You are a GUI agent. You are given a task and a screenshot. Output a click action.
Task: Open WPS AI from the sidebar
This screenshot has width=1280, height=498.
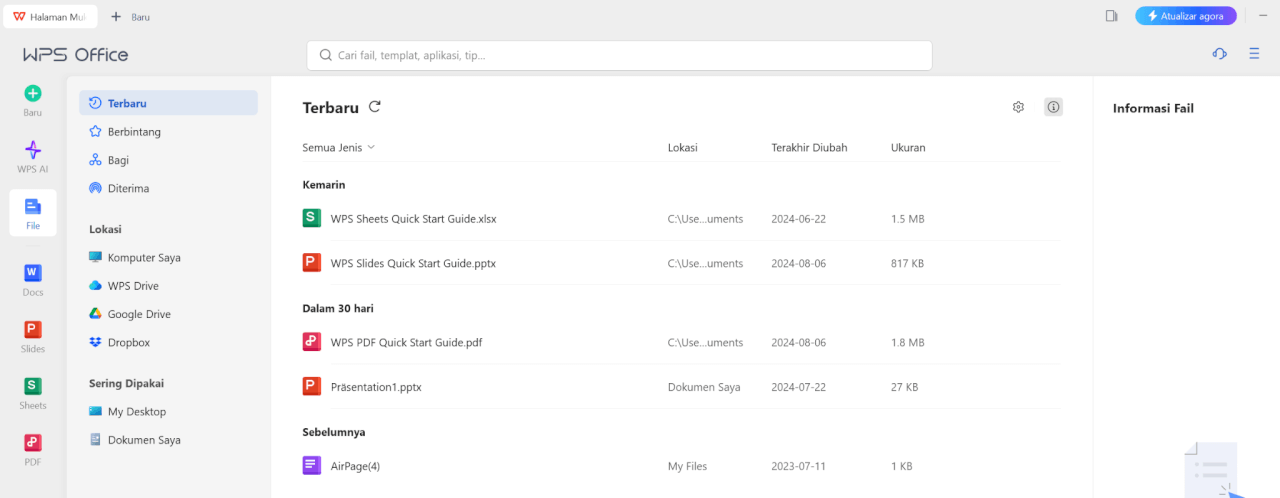coord(33,151)
